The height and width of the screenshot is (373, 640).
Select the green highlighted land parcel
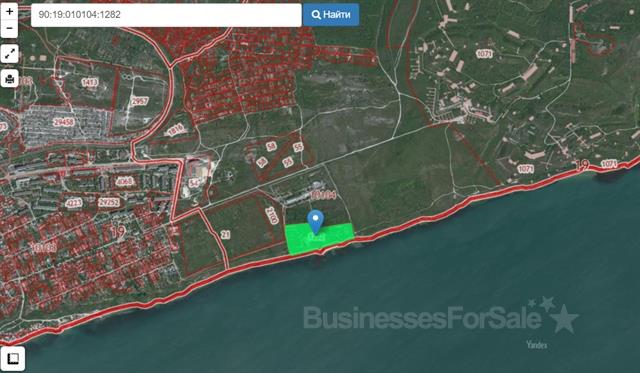click(x=319, y=238)
